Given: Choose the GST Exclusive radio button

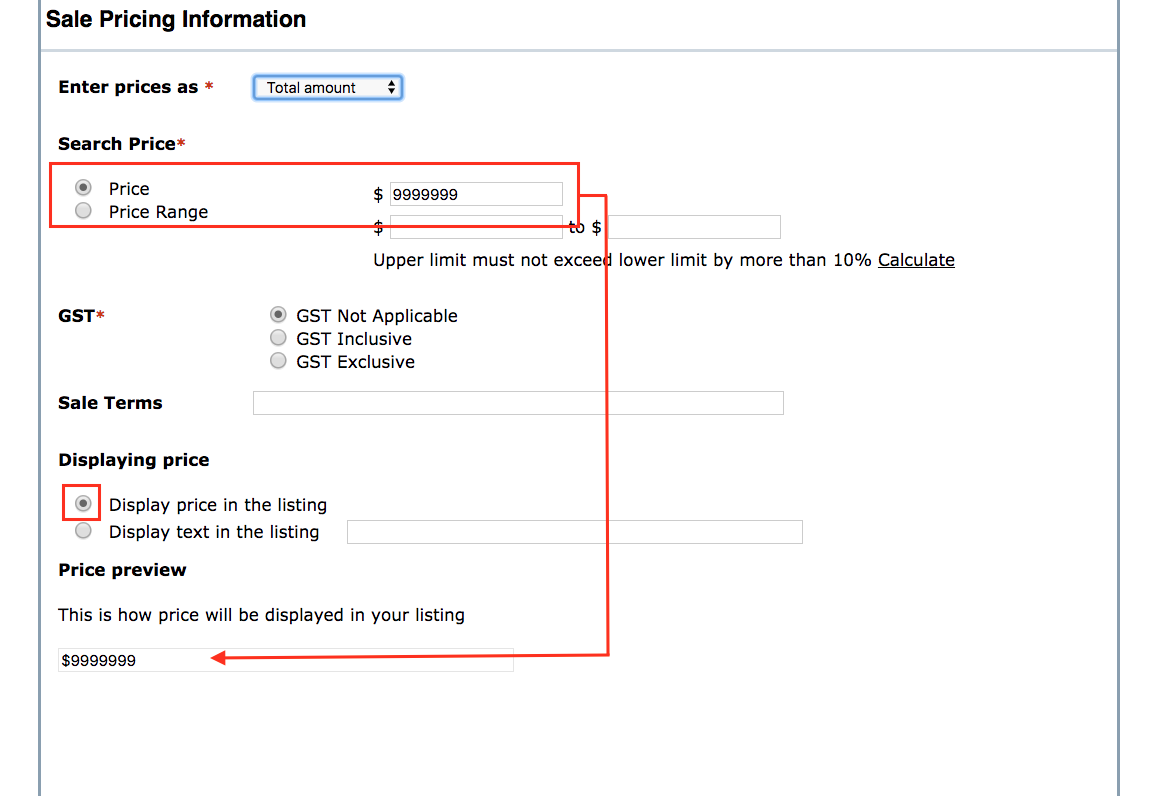Looking at the screenshot, I should click(278, 361).
